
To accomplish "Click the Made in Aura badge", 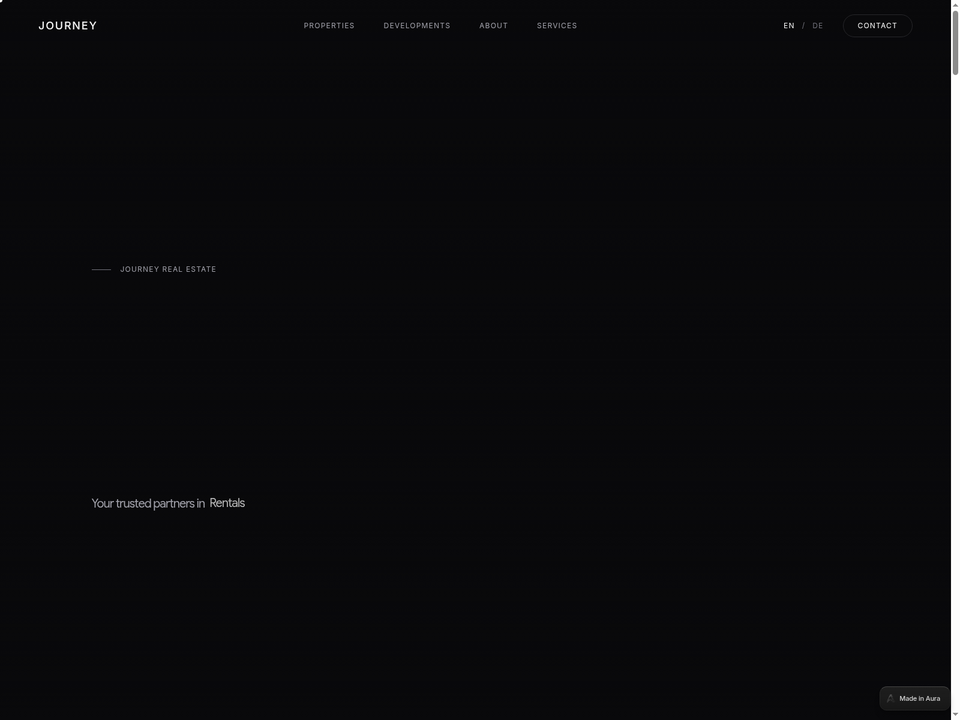I will 914,698.
